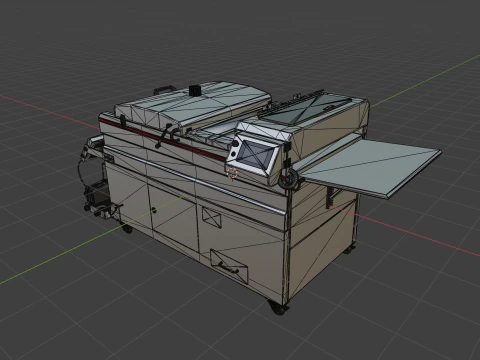Screen dimensions: 480x360
Task: Click the bottom front drawer handle panel
Action: (x=229, y=266)
